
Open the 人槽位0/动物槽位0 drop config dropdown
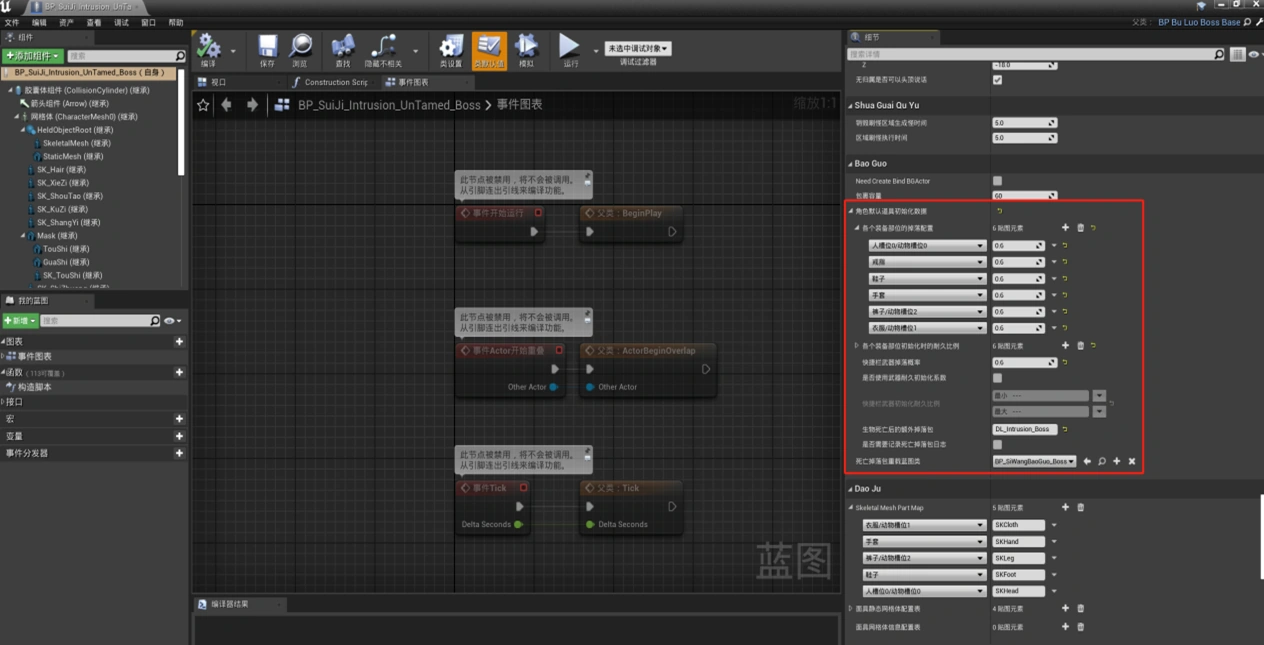coord(927,245)
